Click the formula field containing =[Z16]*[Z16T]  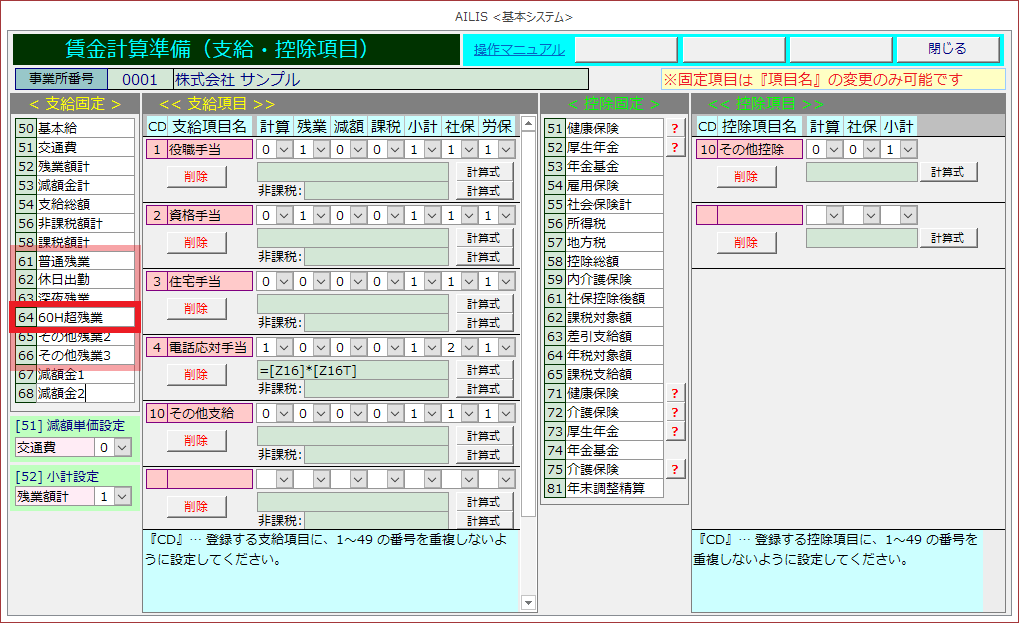(354, 369)
